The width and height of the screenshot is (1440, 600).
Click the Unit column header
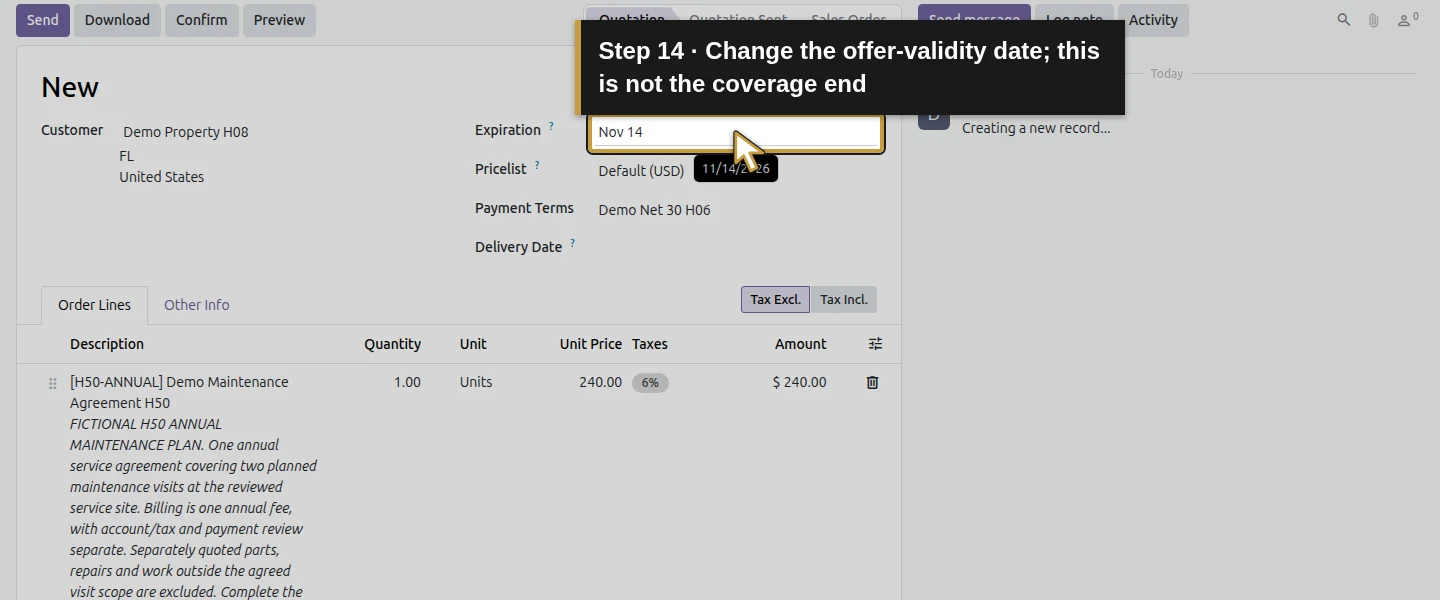pyautogui.click(x=473, y=344)
